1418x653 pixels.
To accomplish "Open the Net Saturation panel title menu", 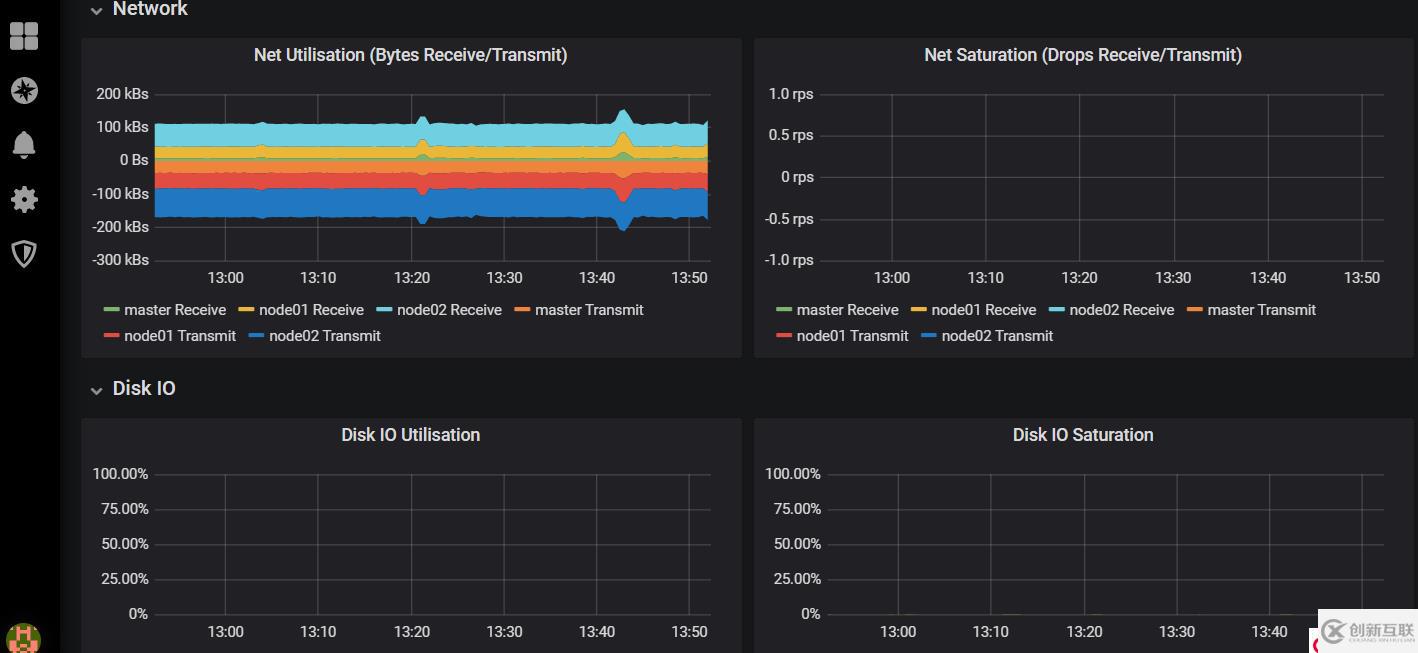I will [1082, 55].
